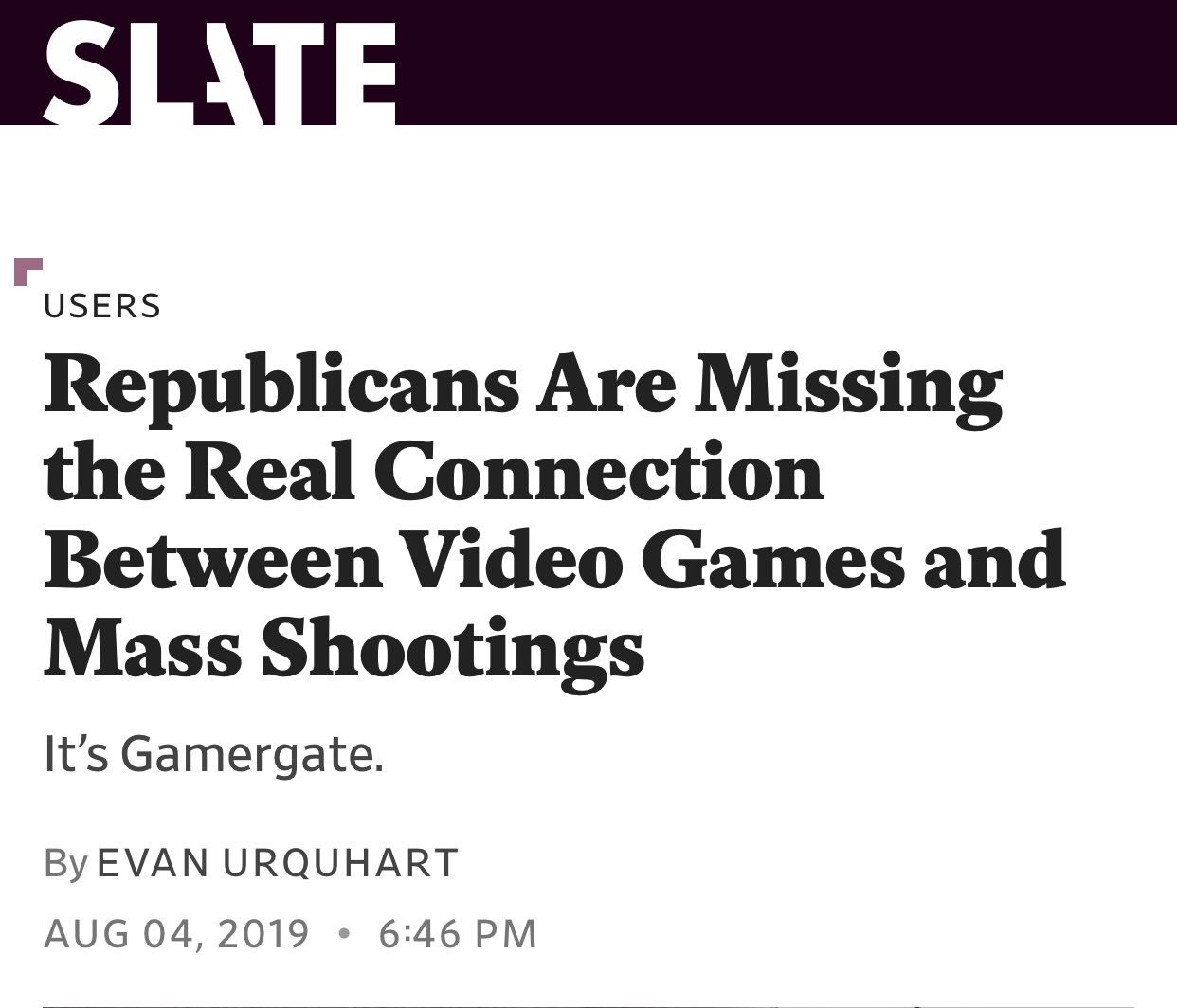Click the AUG 04, 2019 publish date
1177x1008 pixels.
pyautogui.click(x=176, y=933)
